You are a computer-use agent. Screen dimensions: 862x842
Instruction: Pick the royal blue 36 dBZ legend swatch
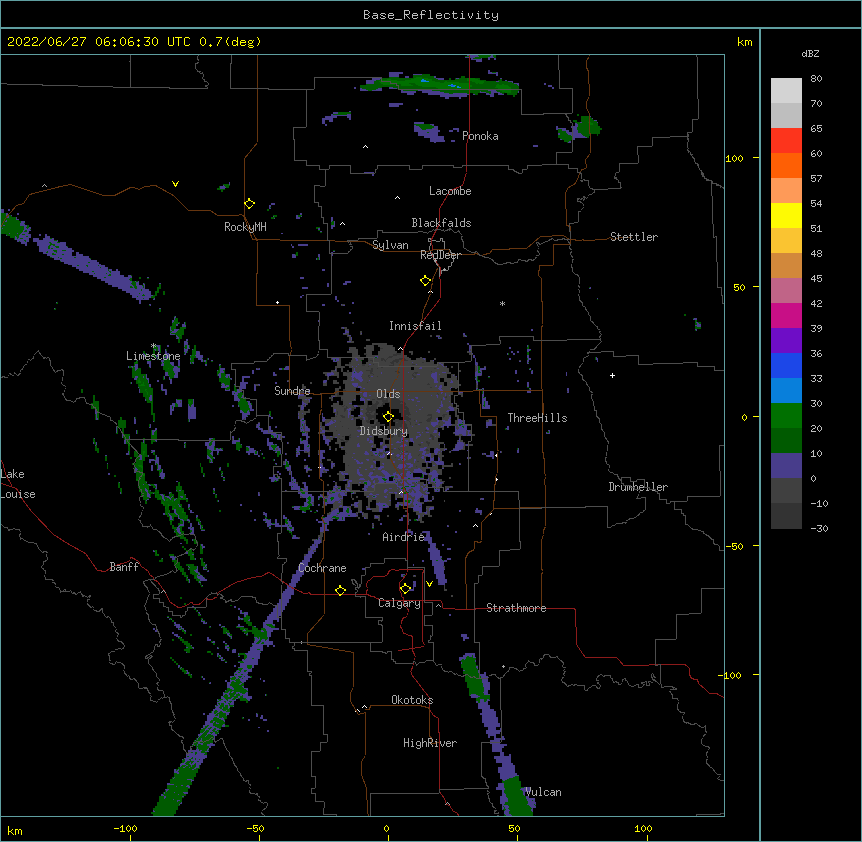click(x=786, y=365)
